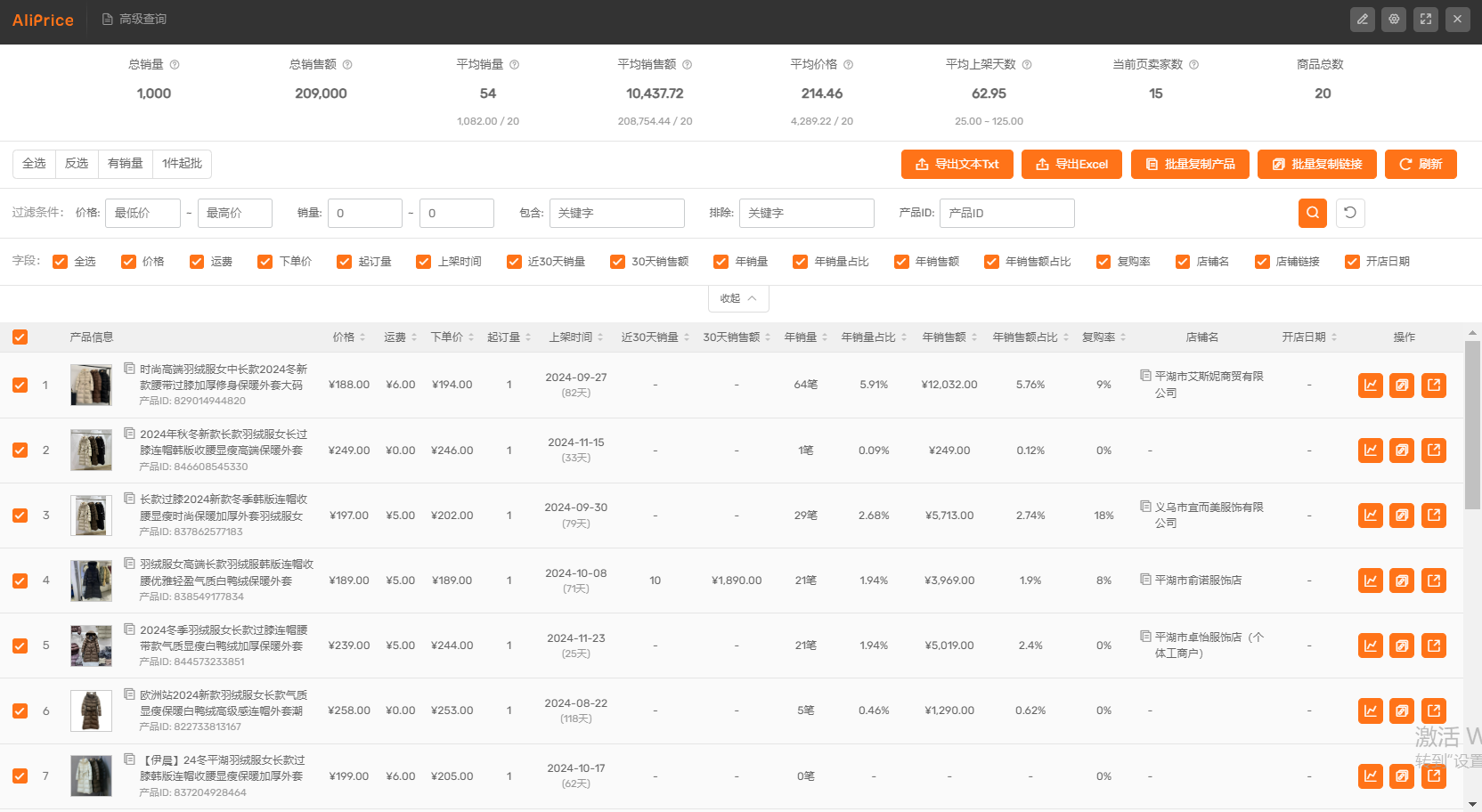Click the scrollbar down arrow
This screenshot has width=1482, height=812.
click(x=1472, y=804)
